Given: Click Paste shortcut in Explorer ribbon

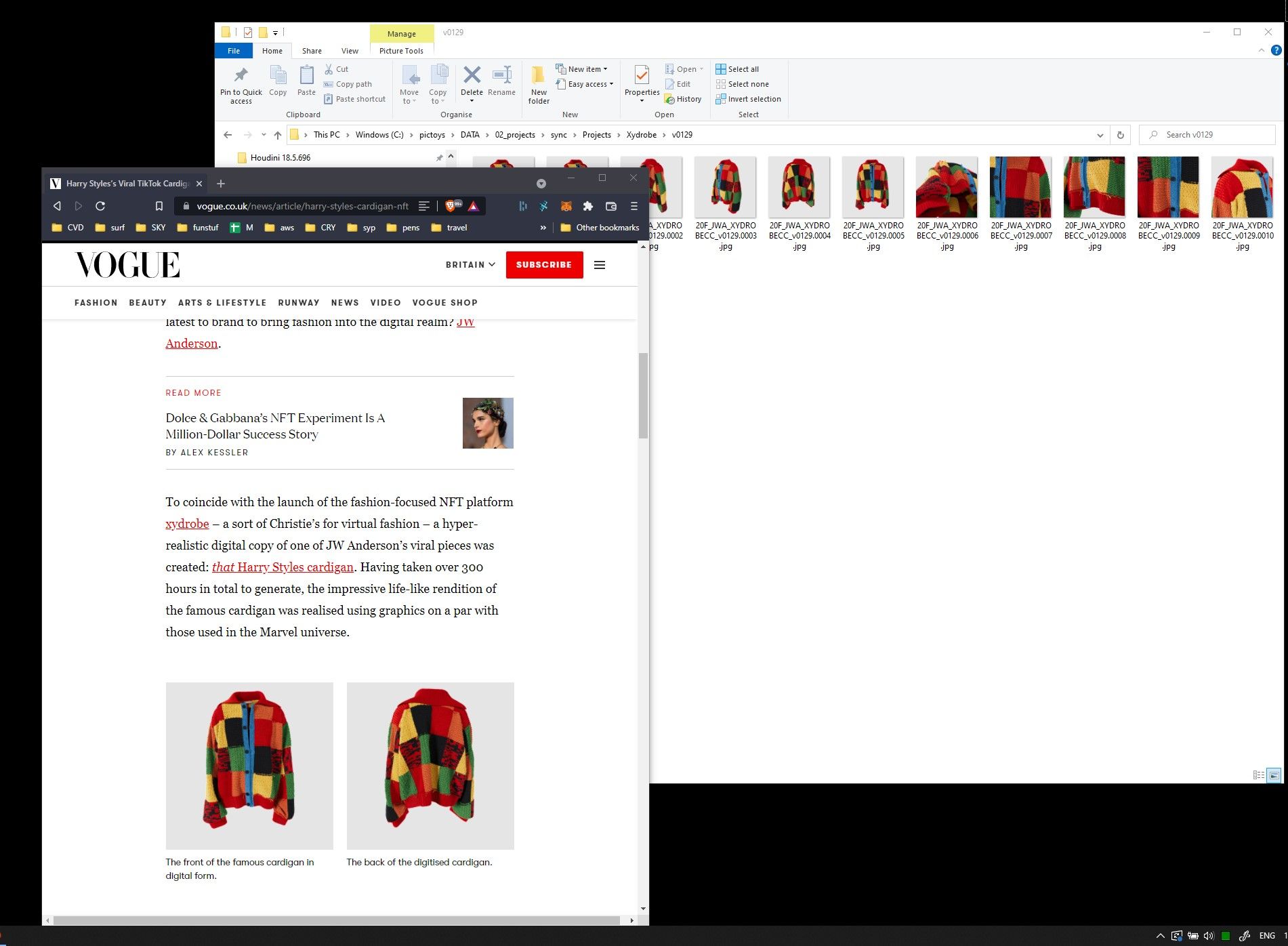Looking at the screenshot, I should pos(354,99).
